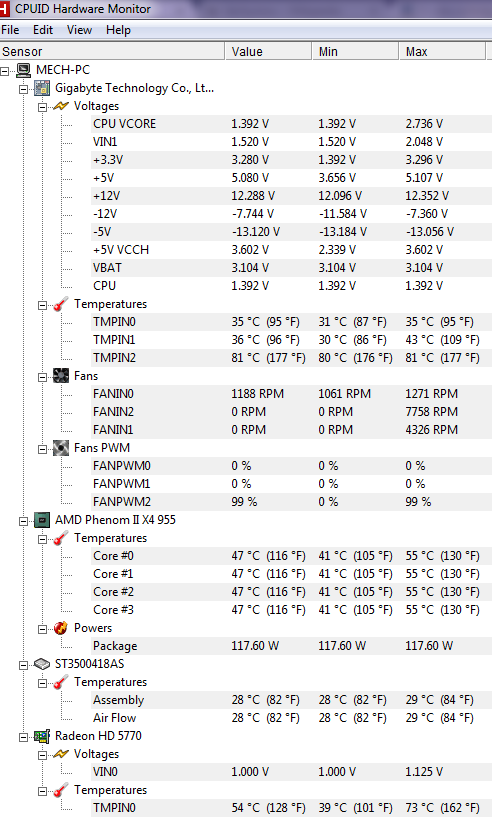Click the AMD Phenom II X4 955 CPU icon

[42, 520]
